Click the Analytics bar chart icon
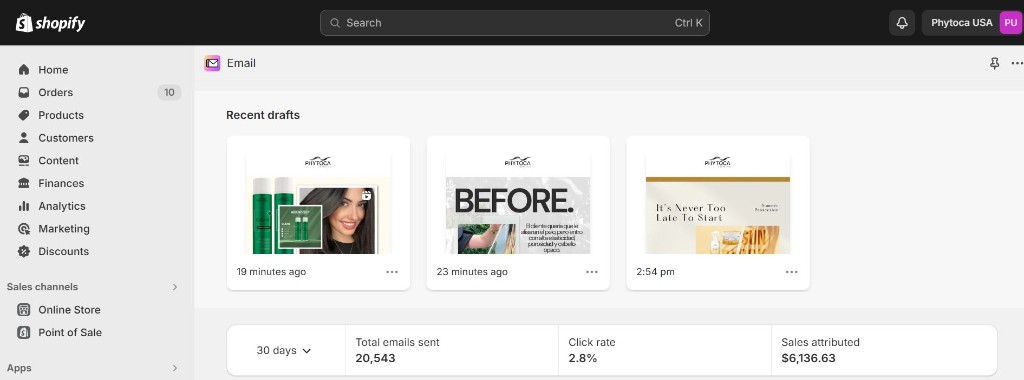The image size is (1024, 380). pyautogui.click(x=24, y=206)
